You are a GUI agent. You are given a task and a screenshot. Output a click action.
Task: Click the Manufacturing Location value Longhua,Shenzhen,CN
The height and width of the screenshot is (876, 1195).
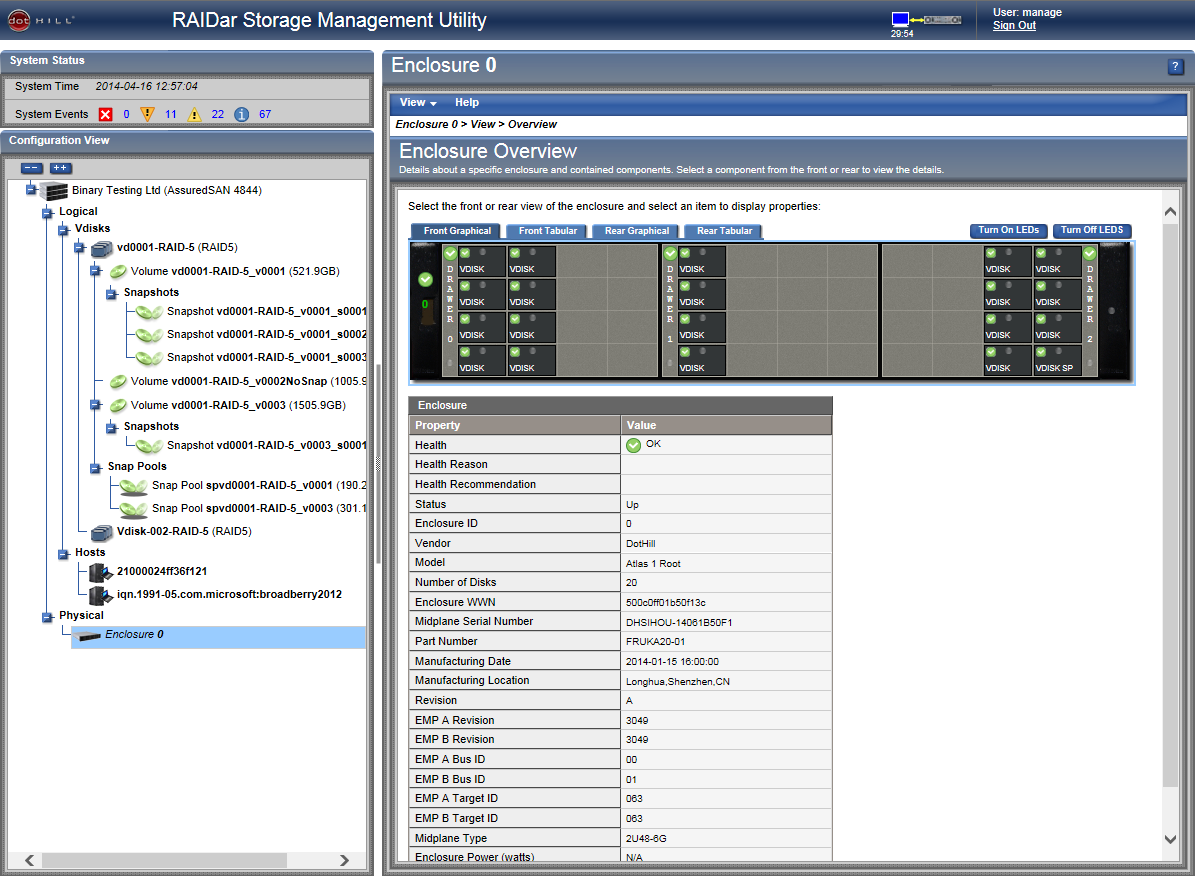(x=678, y=682)
